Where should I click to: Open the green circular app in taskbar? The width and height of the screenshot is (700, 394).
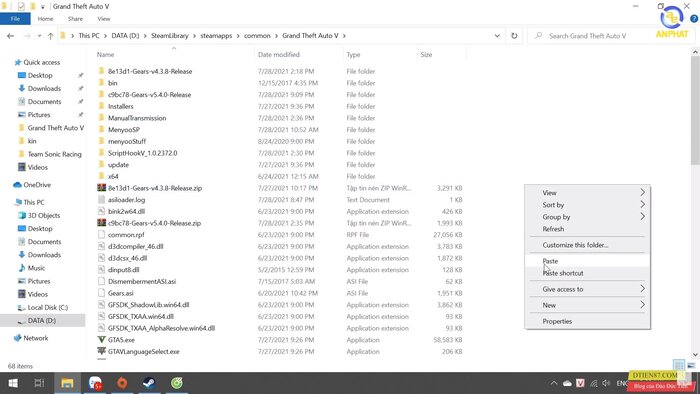point(177,383)
